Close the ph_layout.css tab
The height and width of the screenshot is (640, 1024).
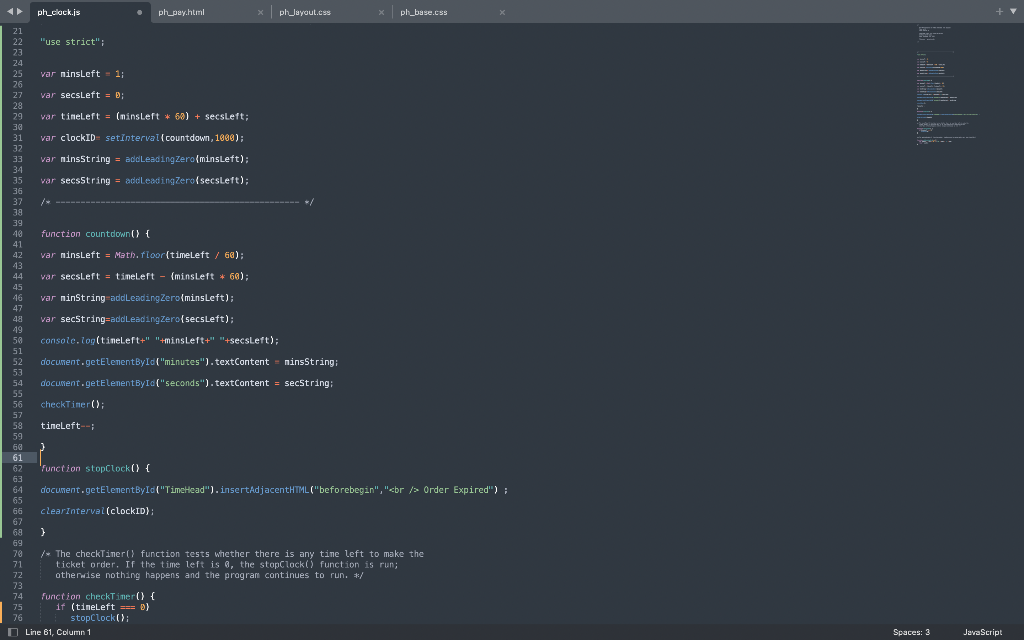pos(381,12)
